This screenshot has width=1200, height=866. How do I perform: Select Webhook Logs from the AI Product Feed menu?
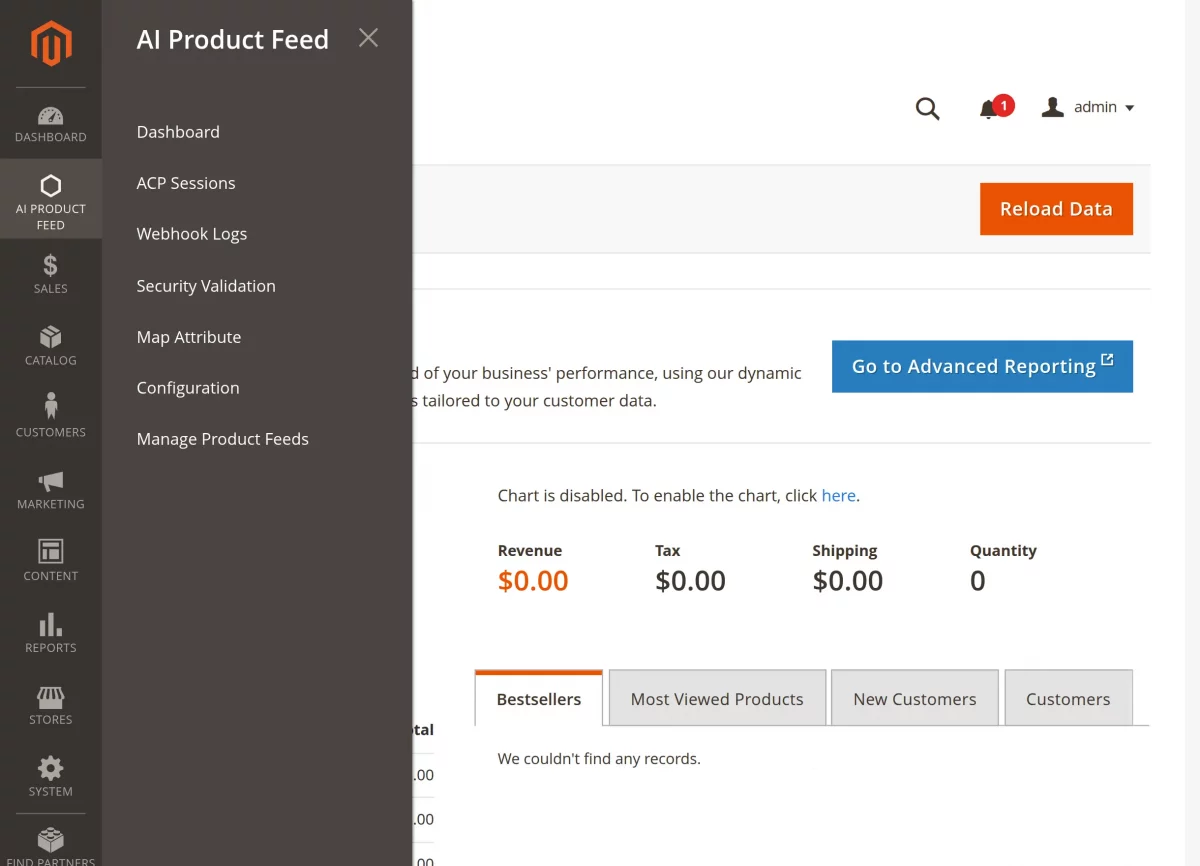point(191,233)
